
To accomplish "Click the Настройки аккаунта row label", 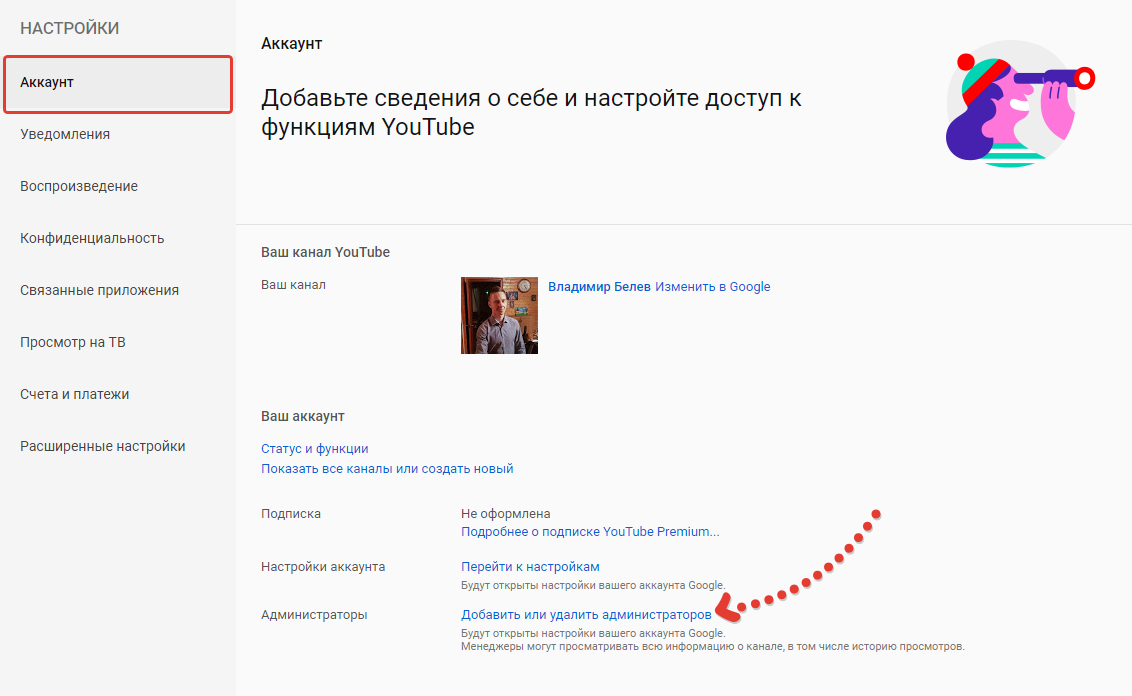I will [323, 567].
